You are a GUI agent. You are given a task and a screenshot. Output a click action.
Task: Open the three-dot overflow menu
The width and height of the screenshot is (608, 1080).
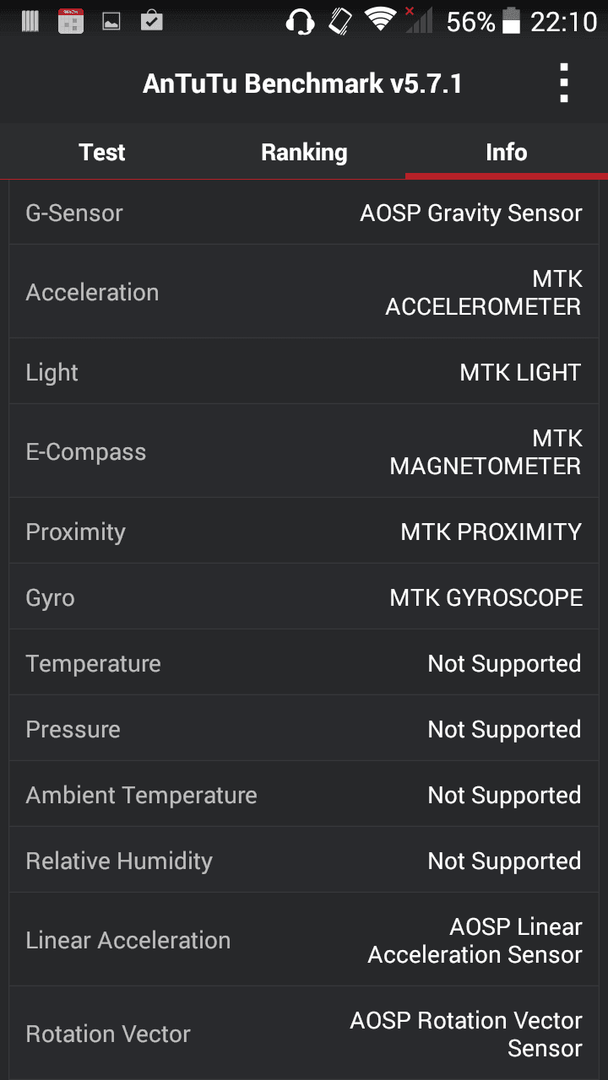pos(564,83)
